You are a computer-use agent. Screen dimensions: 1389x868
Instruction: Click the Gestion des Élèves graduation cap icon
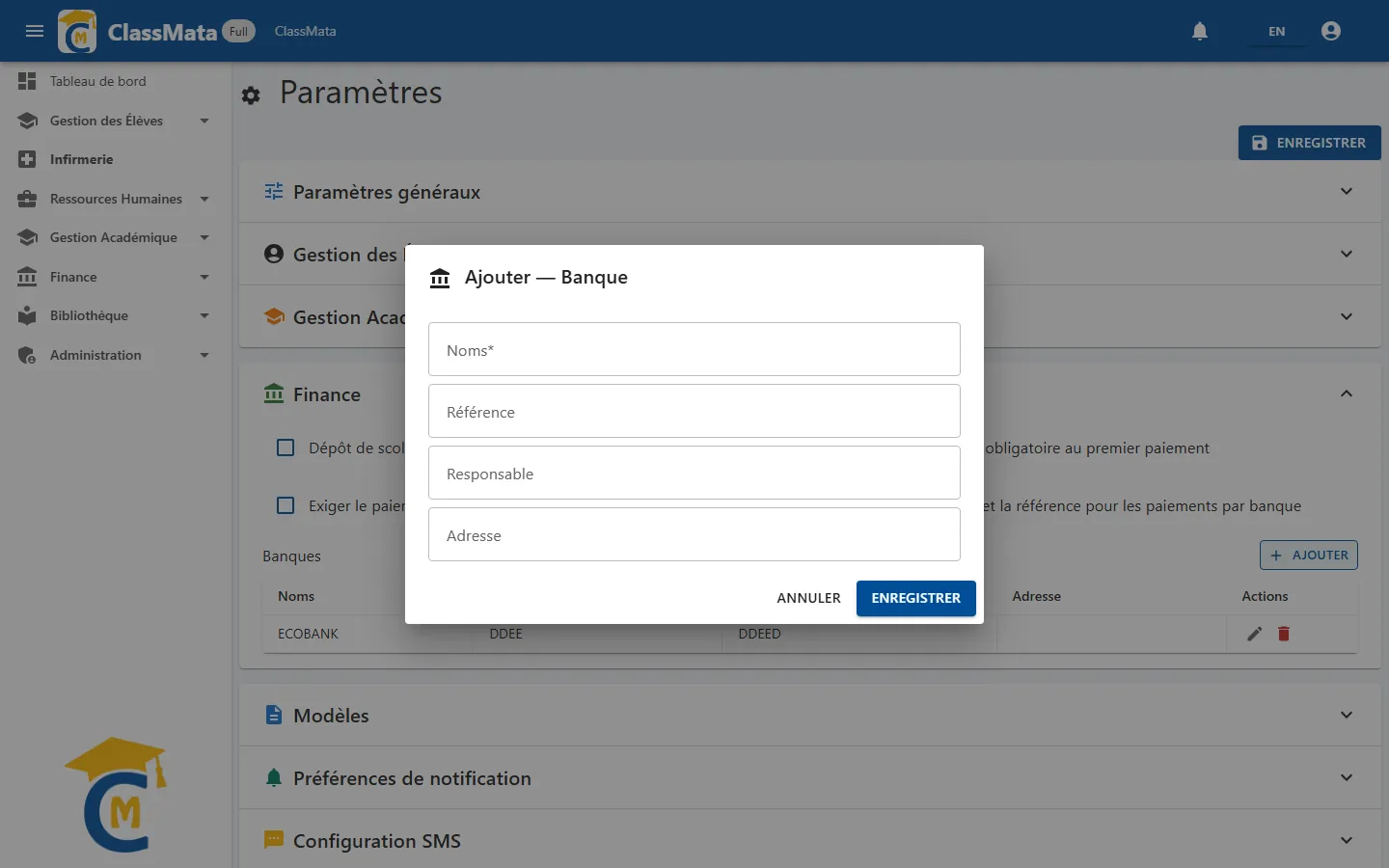(27, 121)
